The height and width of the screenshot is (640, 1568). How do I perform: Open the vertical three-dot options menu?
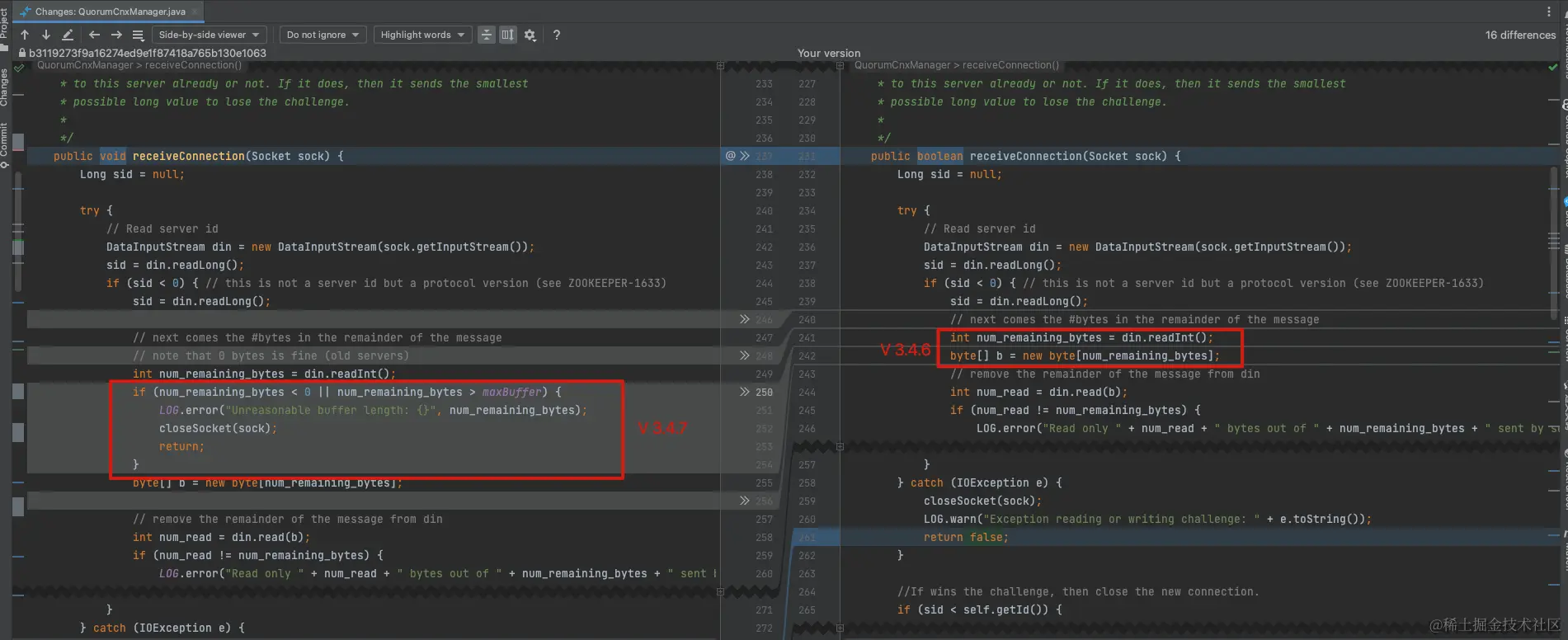click(1548, 12)
